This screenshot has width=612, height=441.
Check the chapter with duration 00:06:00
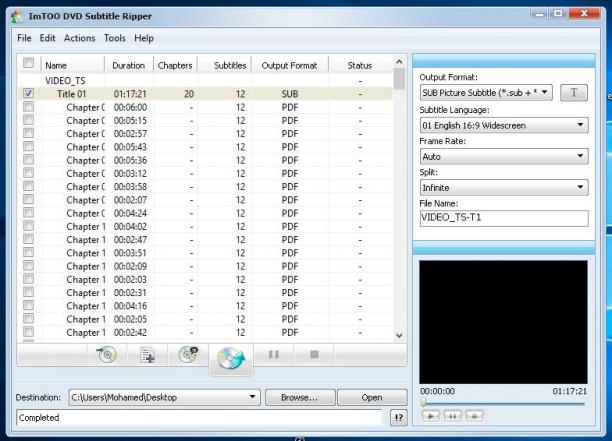28,107
